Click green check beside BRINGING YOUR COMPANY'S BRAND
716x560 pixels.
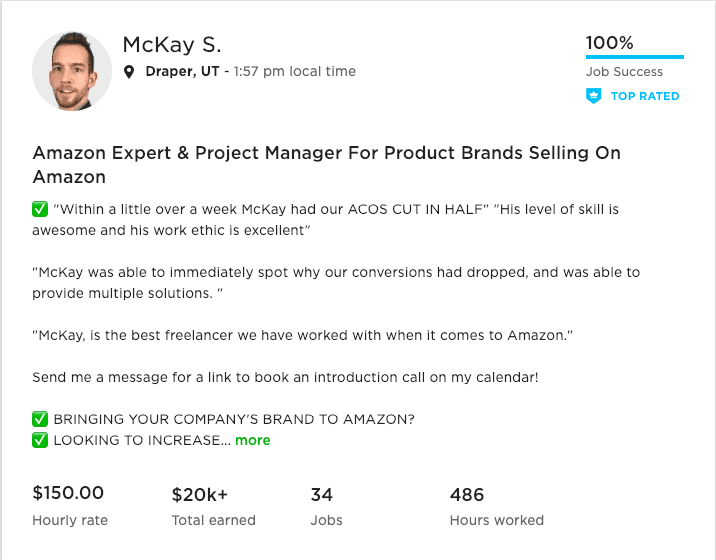pos(40,419)
